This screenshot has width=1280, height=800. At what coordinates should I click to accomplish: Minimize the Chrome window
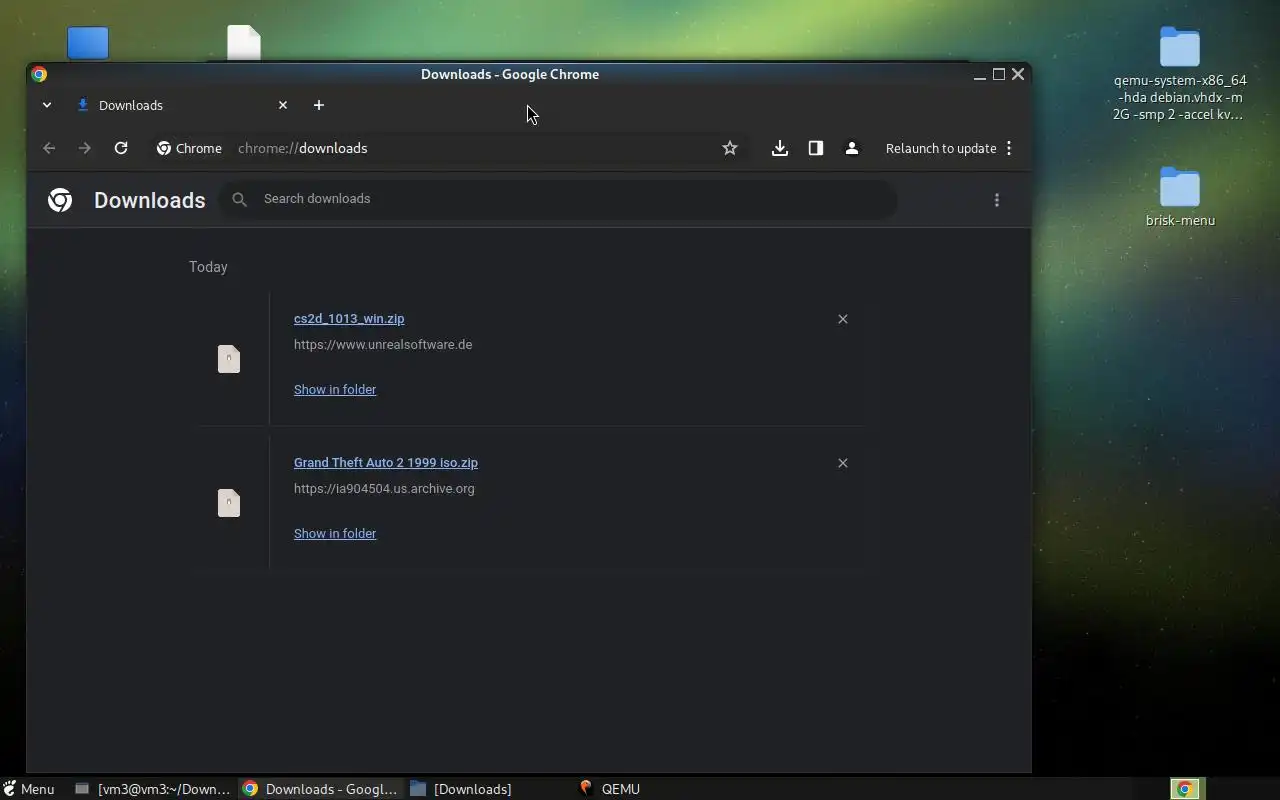pyautogui.click(x=980, y=74)
